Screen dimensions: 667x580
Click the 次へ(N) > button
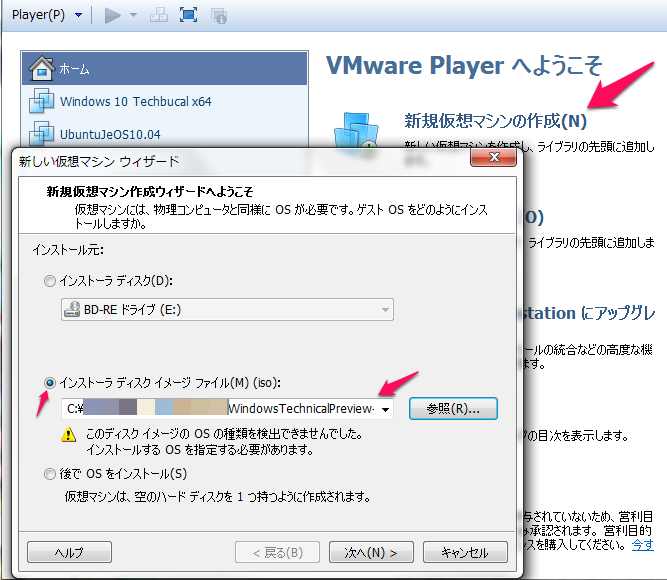(x=371, y=552)
